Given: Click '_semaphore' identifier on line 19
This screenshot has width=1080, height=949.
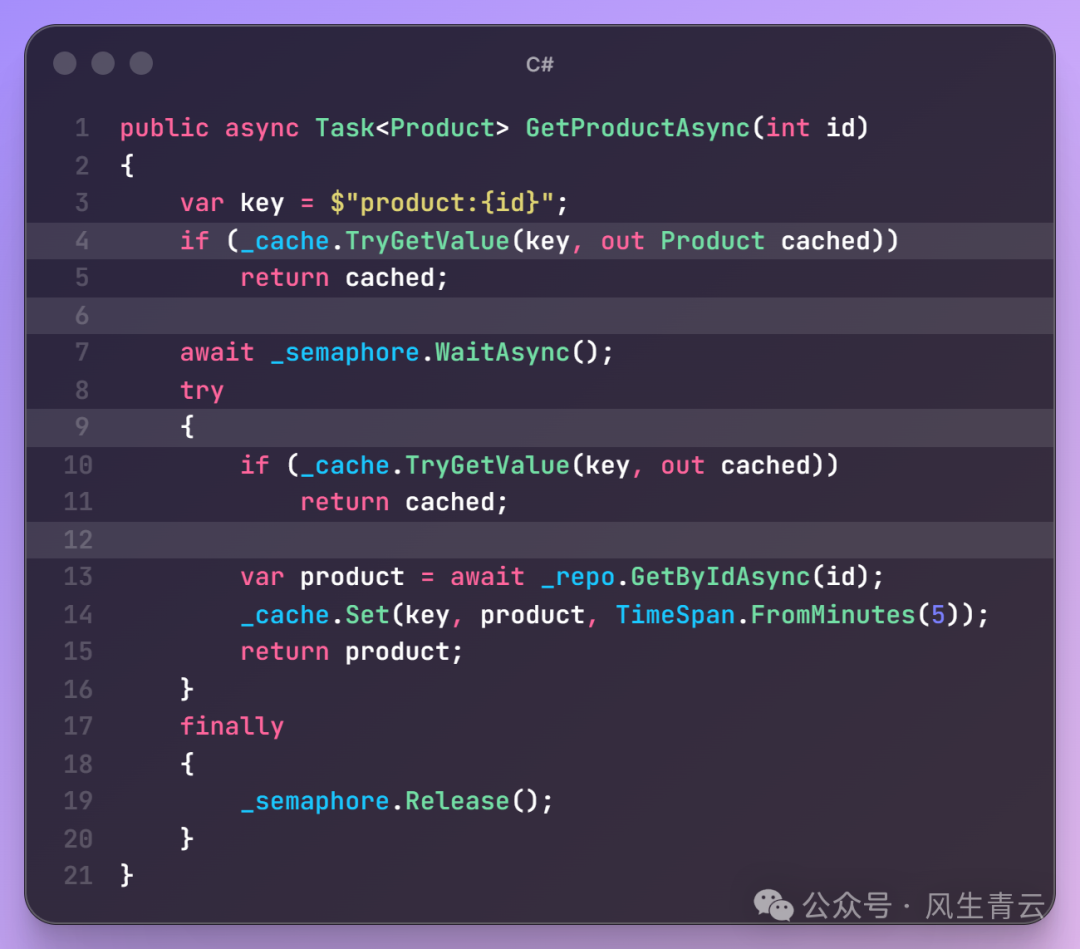Looking at the screenshot, I should point(315,802).
